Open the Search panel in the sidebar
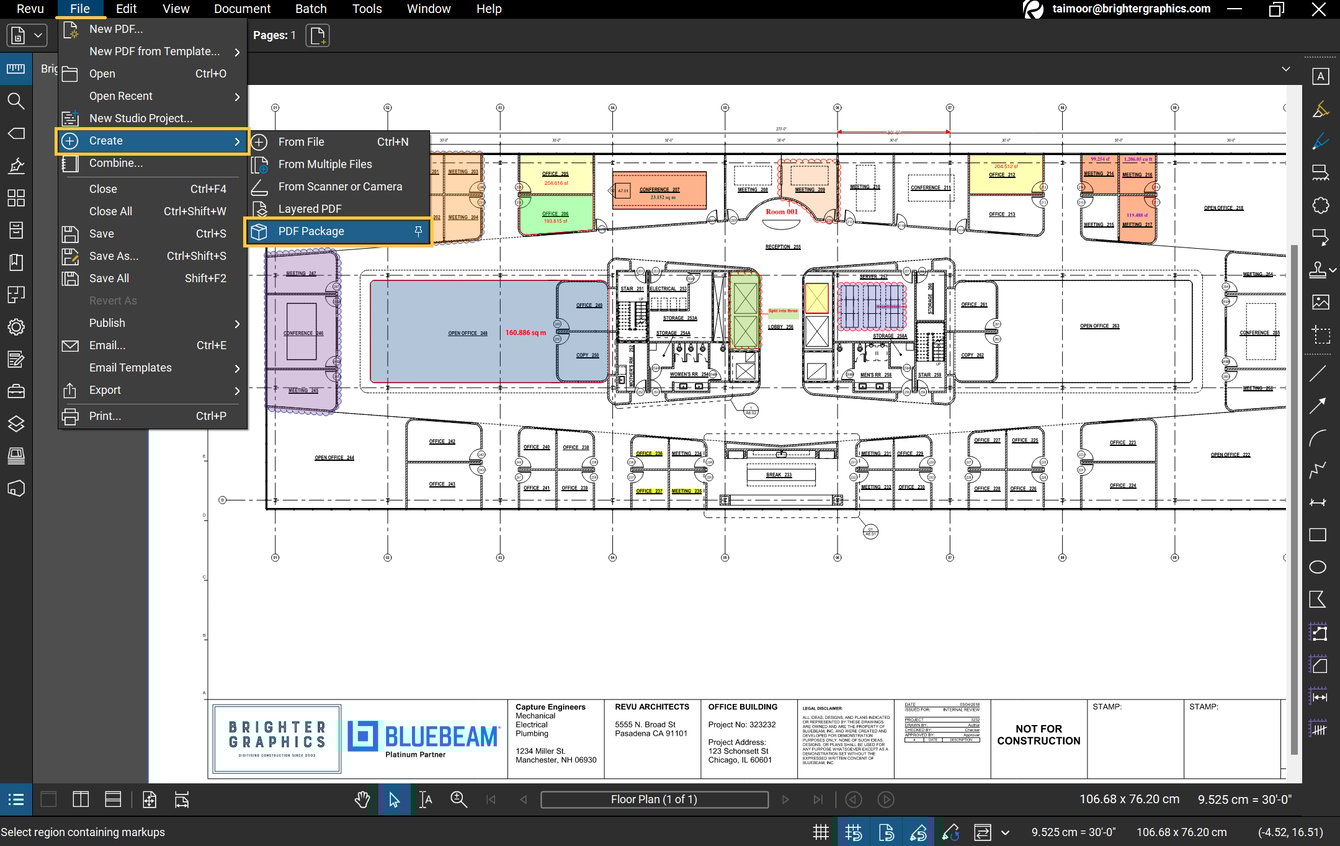Screen dimensions: 1340x846 coord(16,101)
